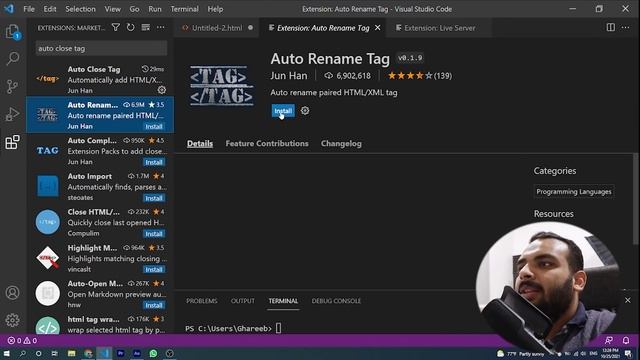Open the Search view in activity bar
The width and height of the screenshot is (640, 360).
click(x=13, y=58)
